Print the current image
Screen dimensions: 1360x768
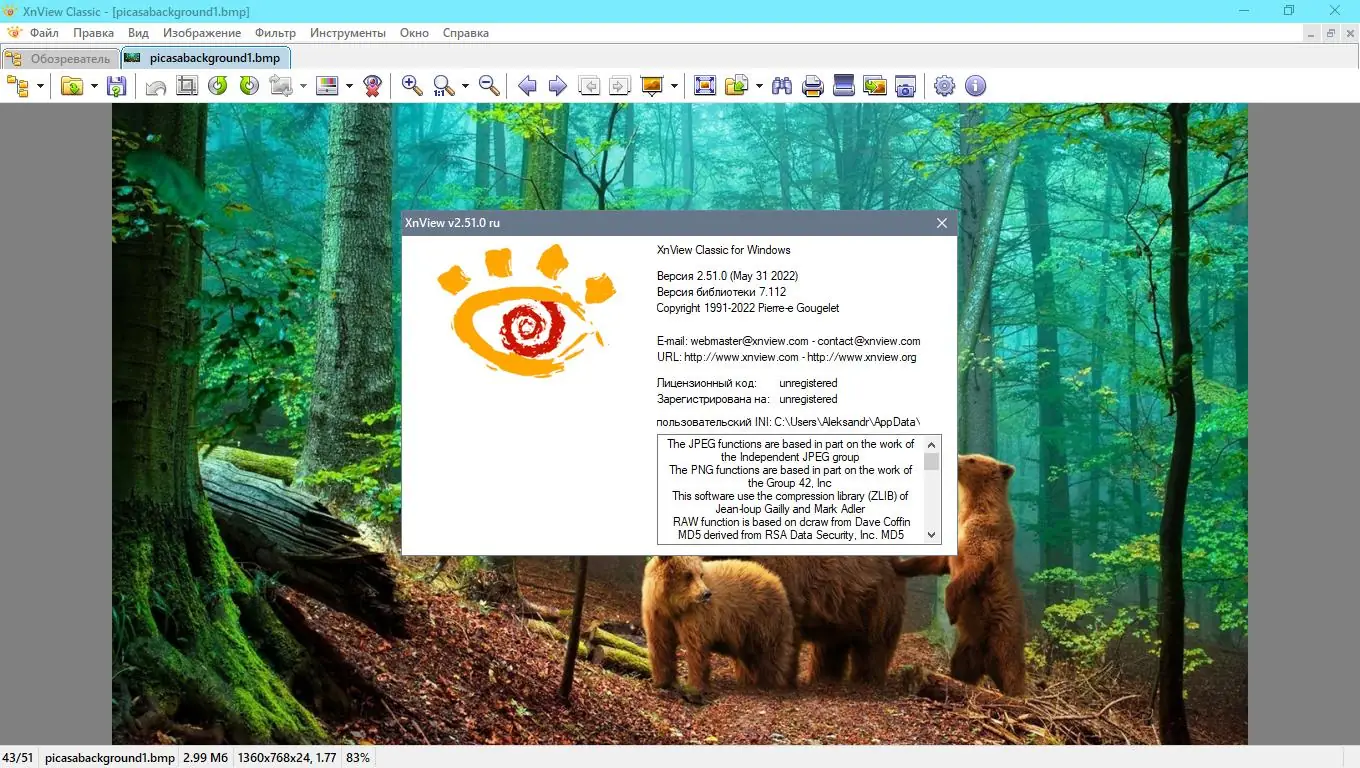click(811, 86)
